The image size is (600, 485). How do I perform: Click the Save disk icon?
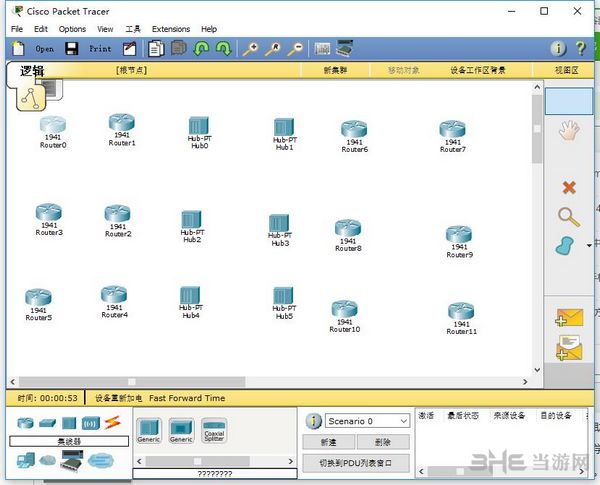(72, 49)
